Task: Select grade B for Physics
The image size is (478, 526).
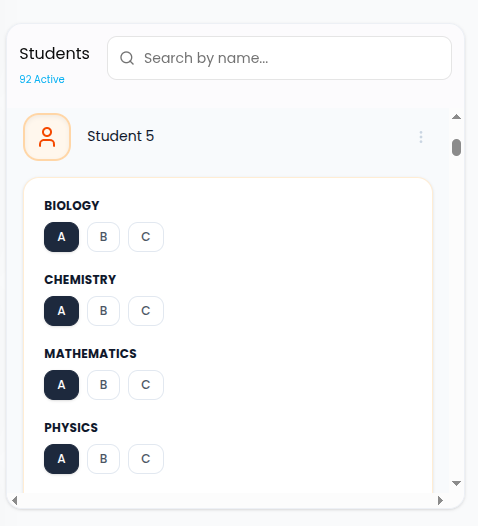Action: (x=103, y=459)
